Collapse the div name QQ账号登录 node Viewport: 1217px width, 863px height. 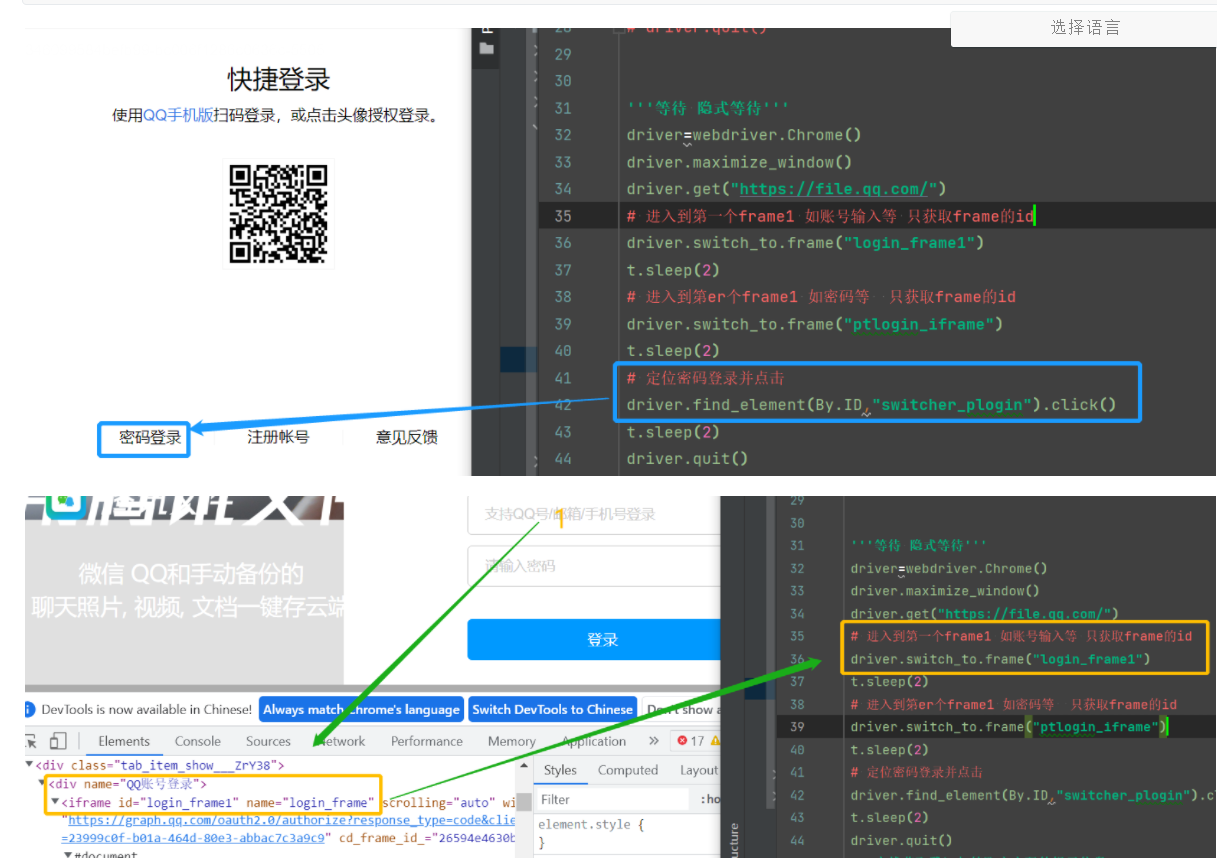click(x=42, y=783)
